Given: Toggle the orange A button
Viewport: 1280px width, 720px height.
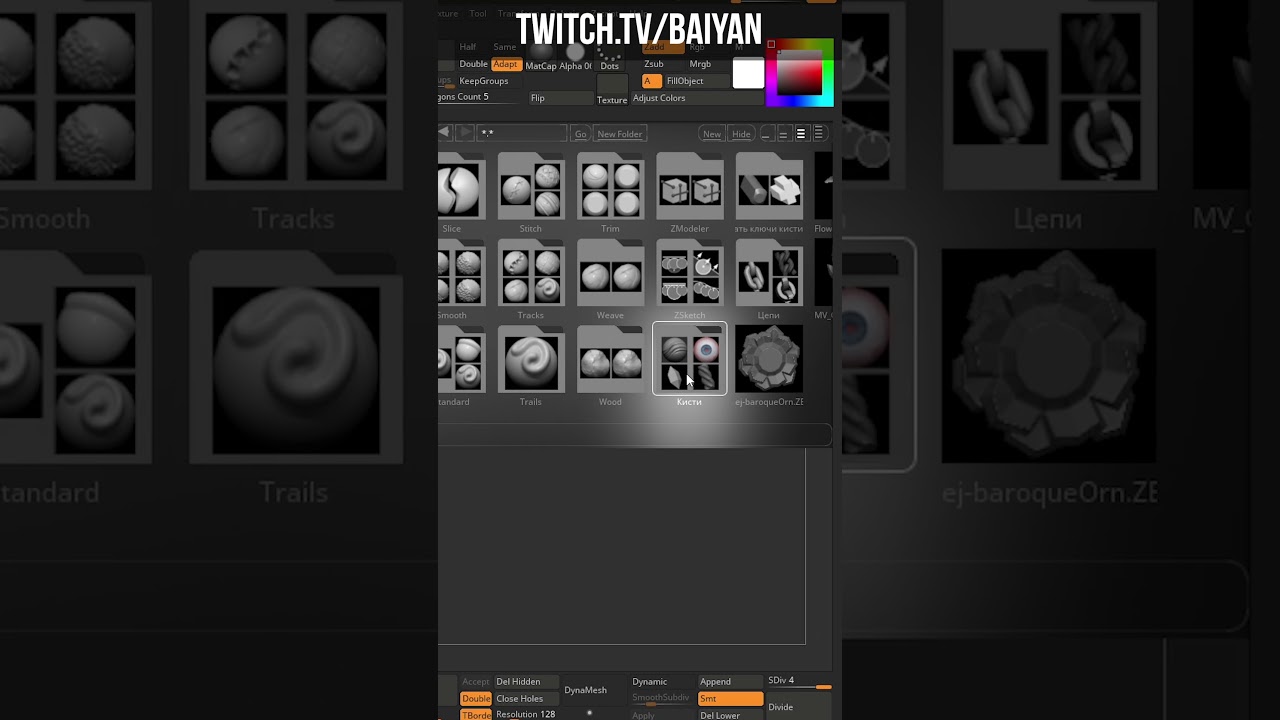Looking at the screenshot, I should [651, 81].
